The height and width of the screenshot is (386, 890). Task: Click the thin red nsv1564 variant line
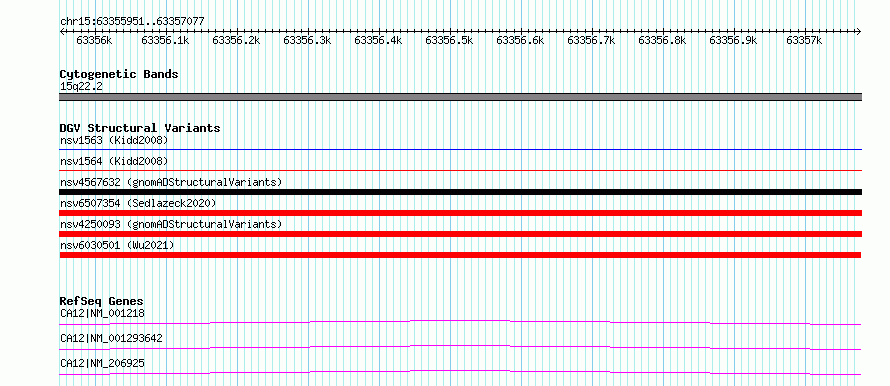(x=461, y=170)
